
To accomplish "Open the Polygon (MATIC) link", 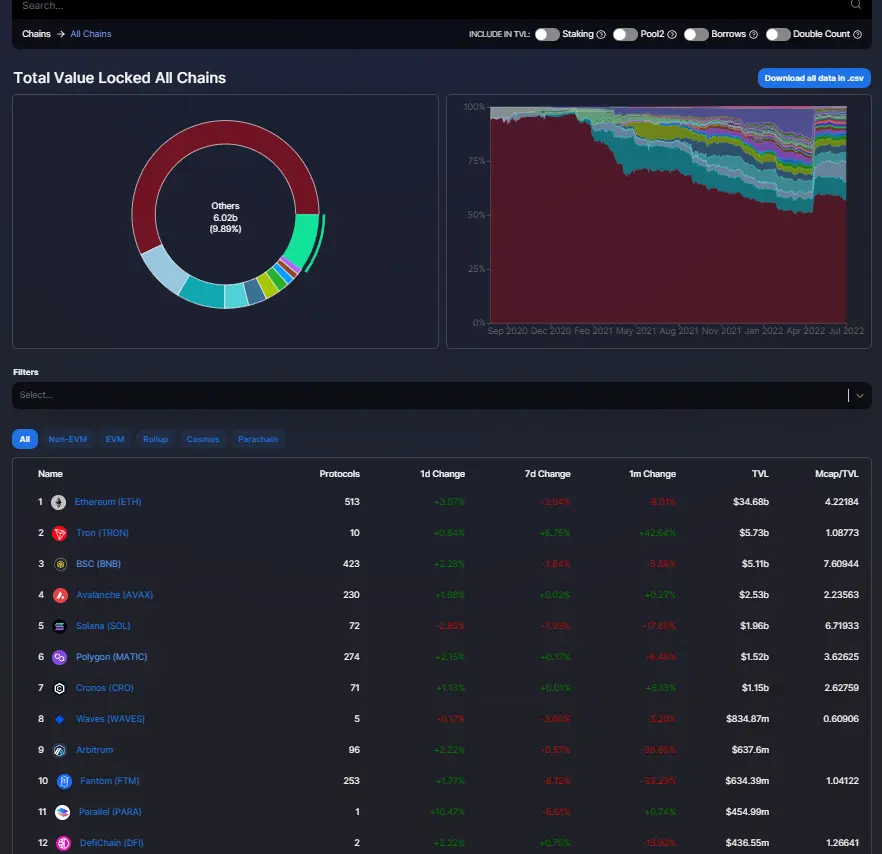I will pyautogui.click(x=111, y=657).
